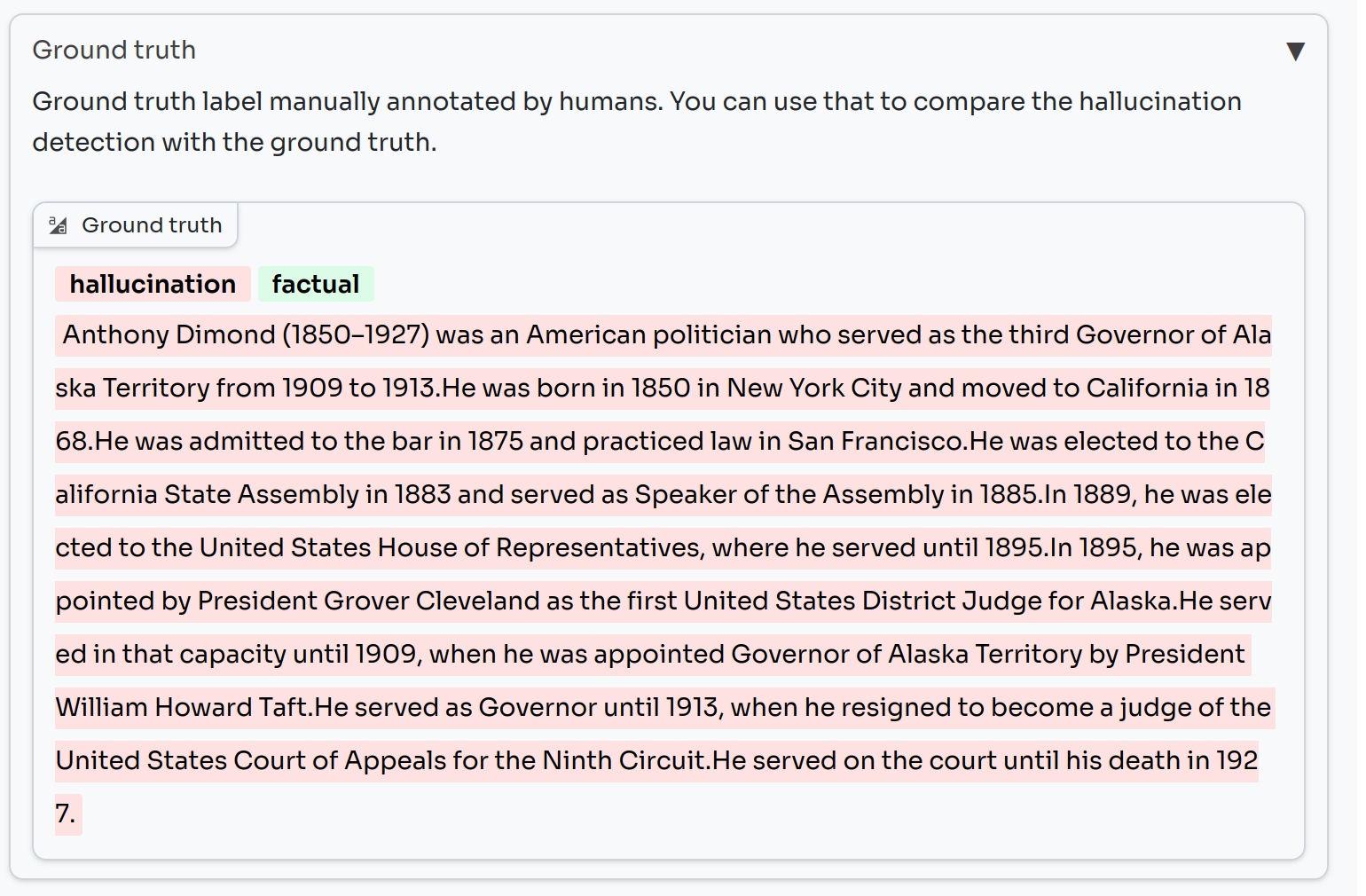The width and height of the screenshot is (1366, 896).
Task: Click the description text about manual annotation
Action: [637, 122]
